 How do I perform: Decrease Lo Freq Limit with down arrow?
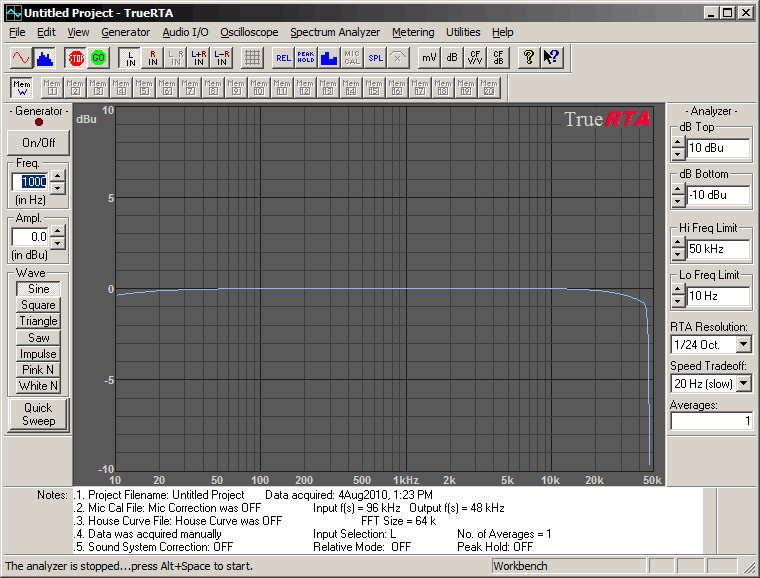pyautogui.click(x=679, y=301)
